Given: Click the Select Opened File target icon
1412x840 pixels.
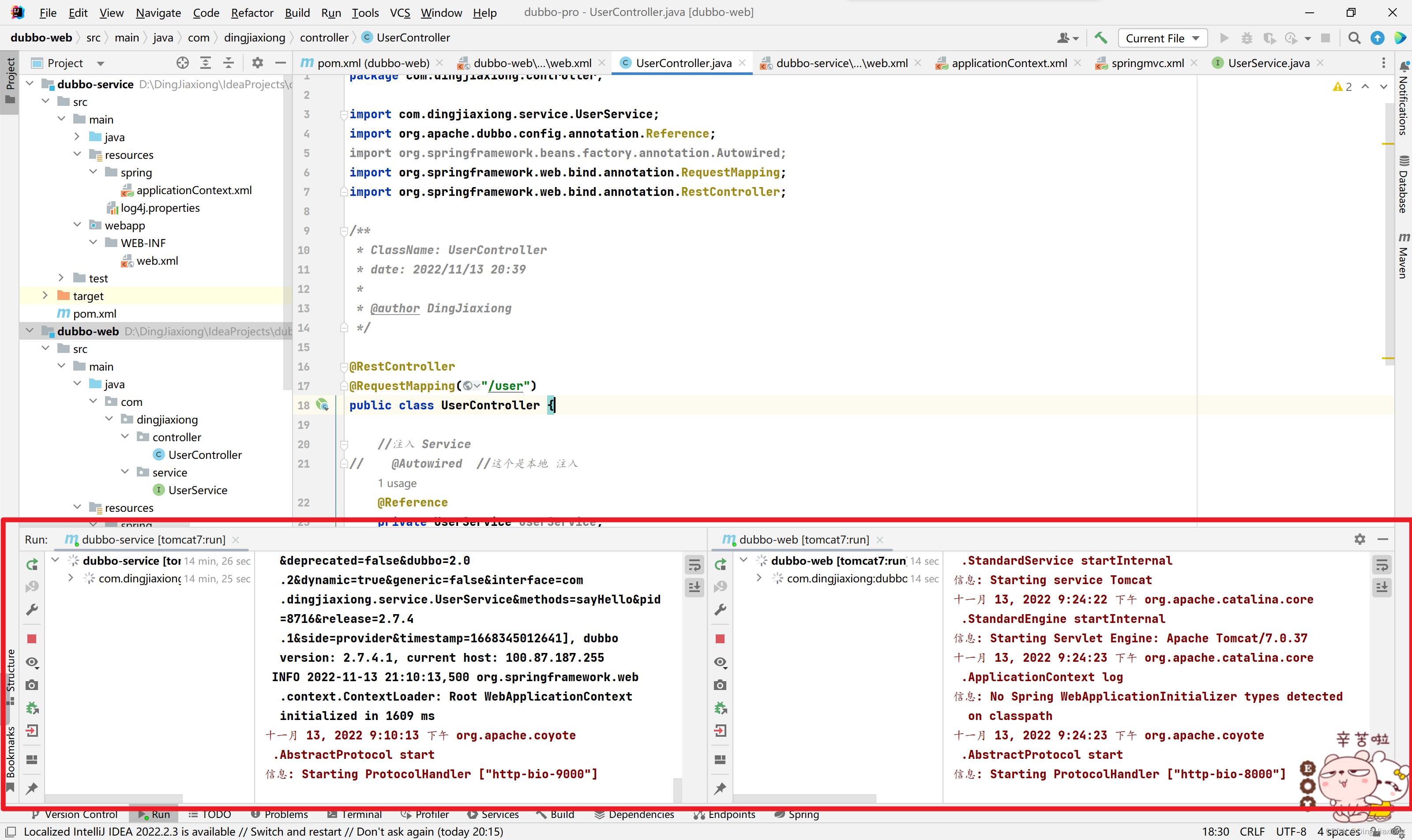Looking at the screenshot, I should pos(182,63).
